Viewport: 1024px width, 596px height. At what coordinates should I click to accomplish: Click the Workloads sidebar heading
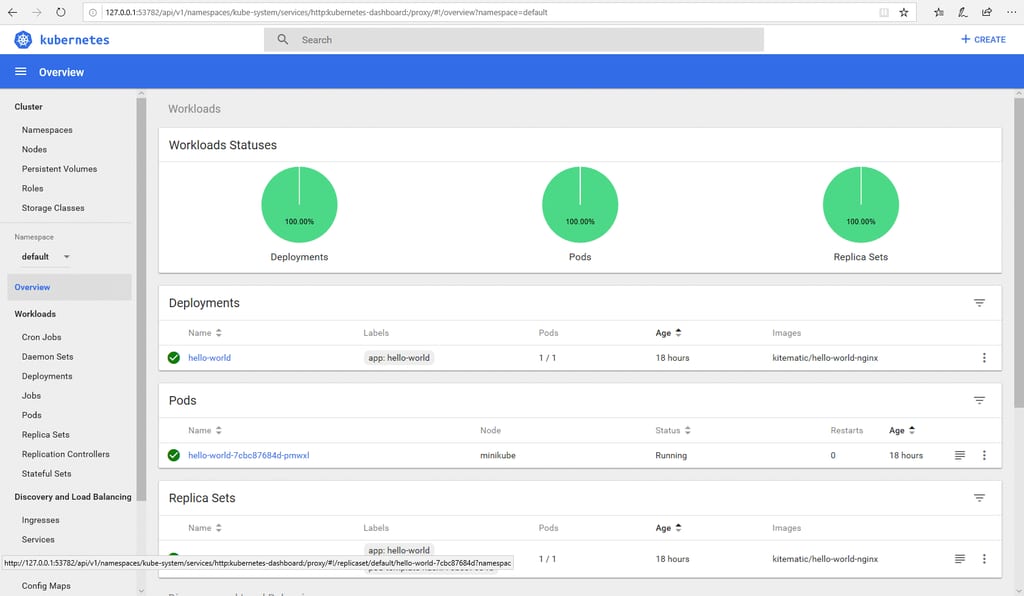coord(35,314)
